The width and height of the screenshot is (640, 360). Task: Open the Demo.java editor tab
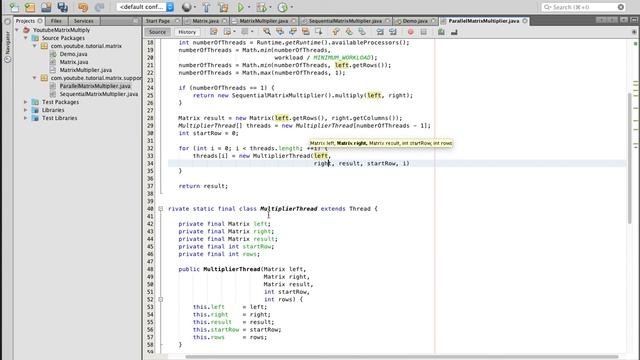point(415,21)
